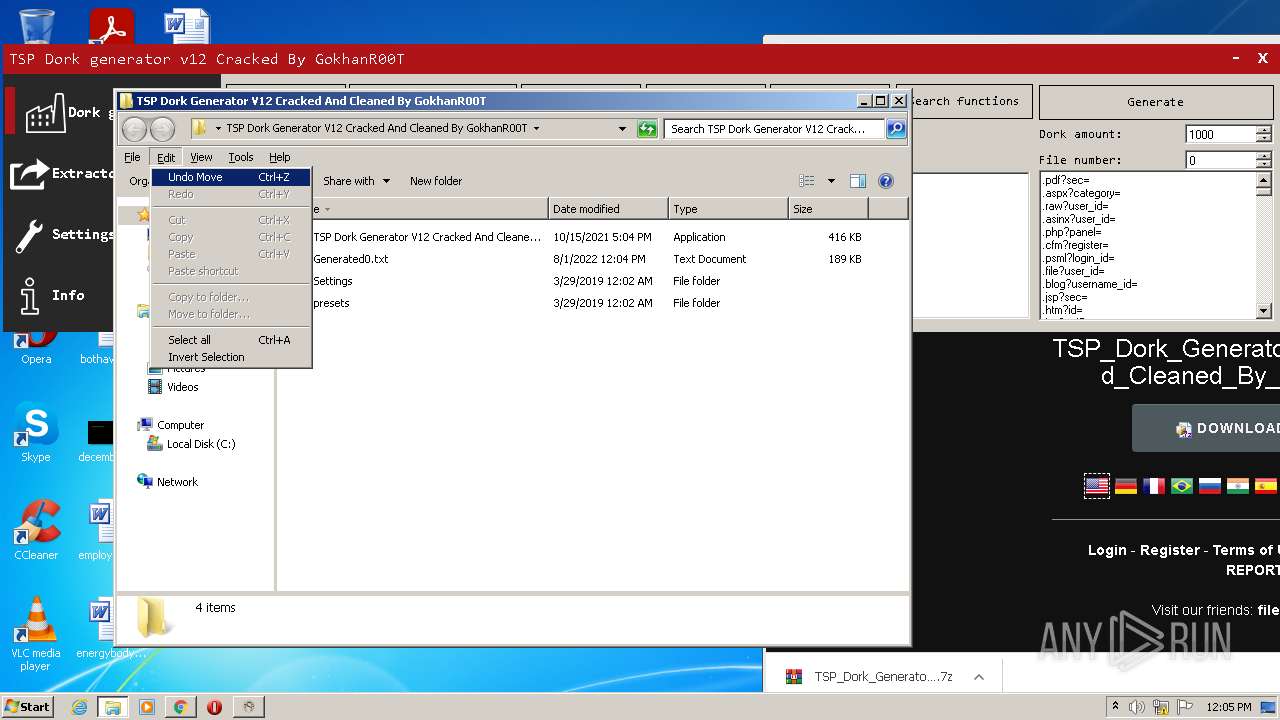Open Internet Explorer in the taskbar
The image size is (1280, 720).
[x=79, y=707]
